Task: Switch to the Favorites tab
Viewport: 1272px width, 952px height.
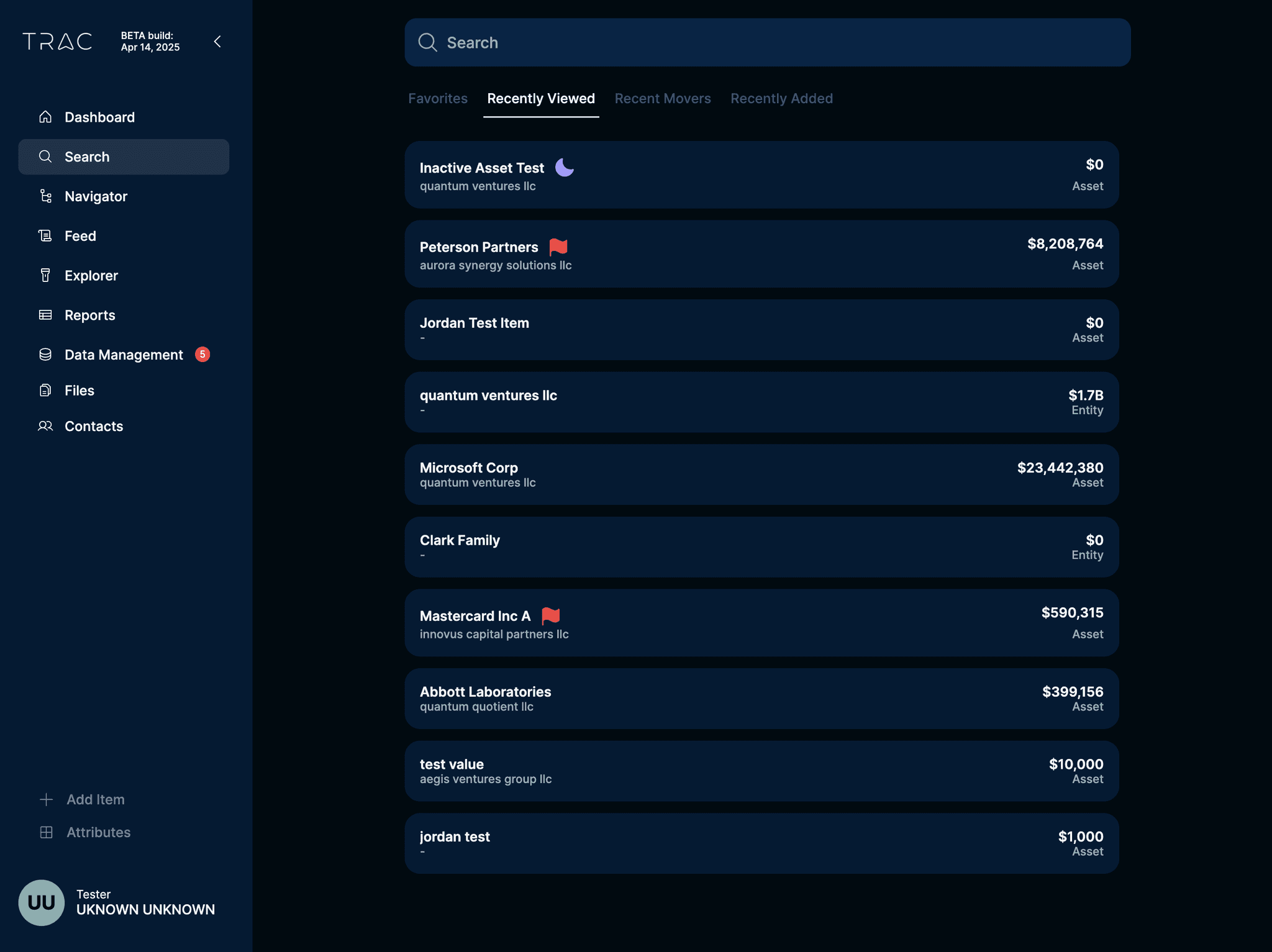Action: coord(437,99)
